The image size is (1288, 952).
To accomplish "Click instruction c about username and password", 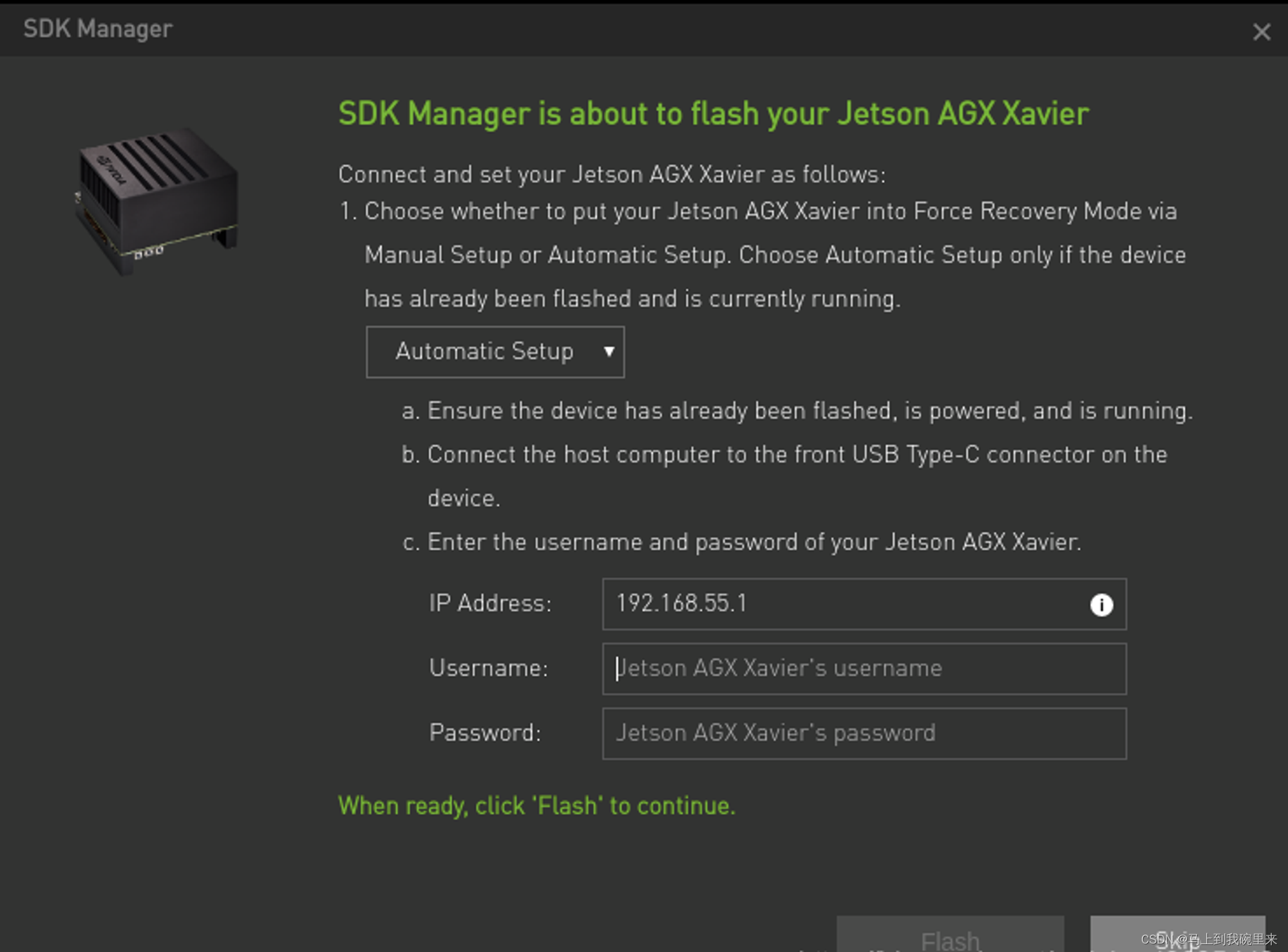I will [x=741, y=542].
